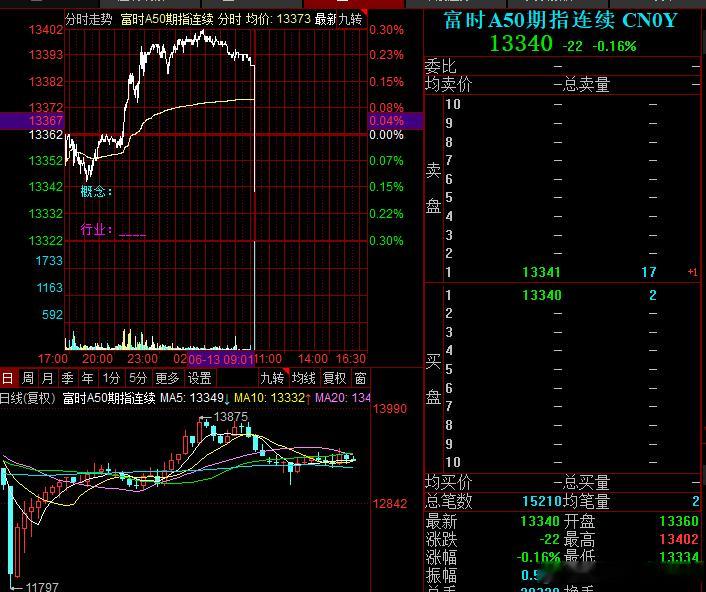Click the 富时A50期指连续 CN0Y title
This screenshot has width=706, height=592.
click(x=561, y=21)
